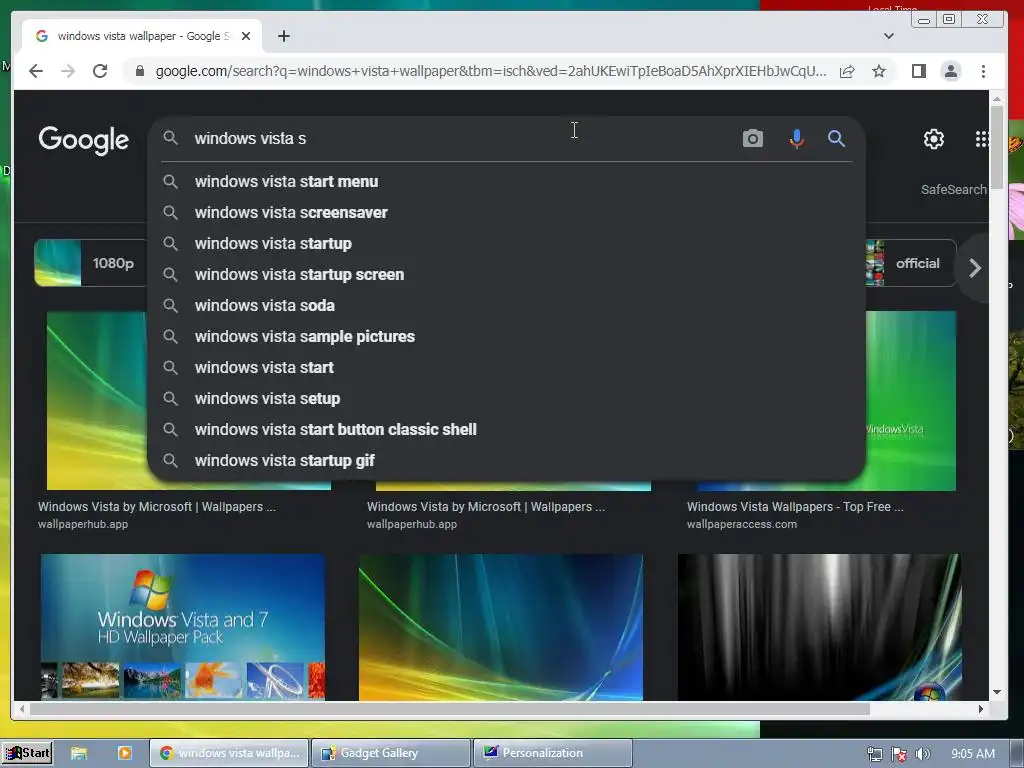
Task: Select windows vista sample pictures suggestion
Action: (506, 336)
